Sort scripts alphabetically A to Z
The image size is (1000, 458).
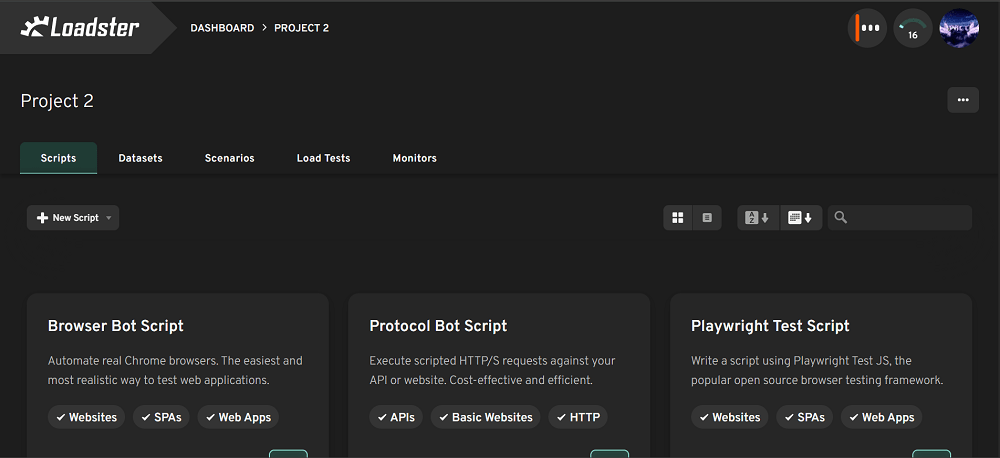(758, 218)
